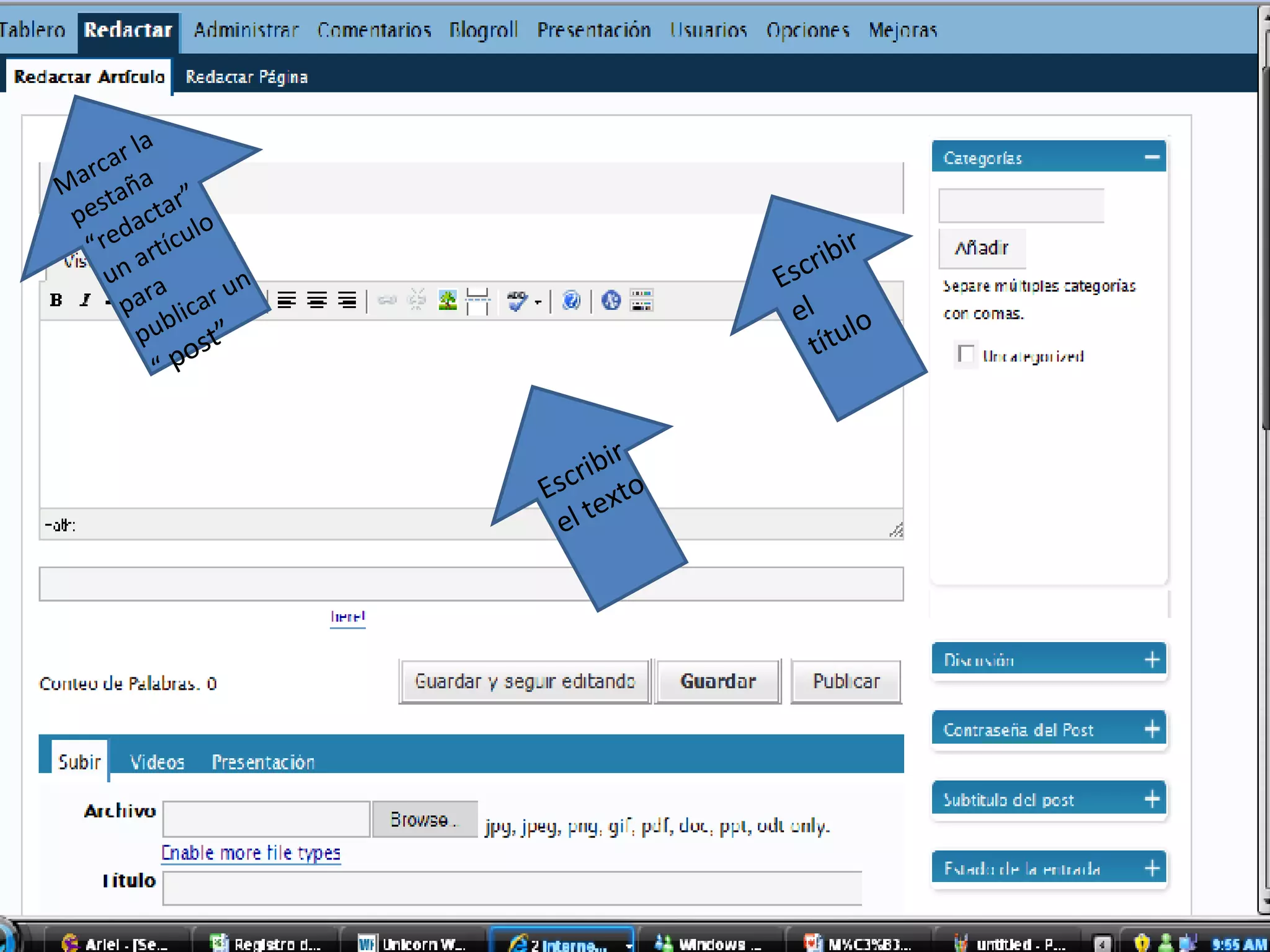Expand the Contraseña del Post panel
The image size is (1270, 952).
click(x=1152, y=729)
